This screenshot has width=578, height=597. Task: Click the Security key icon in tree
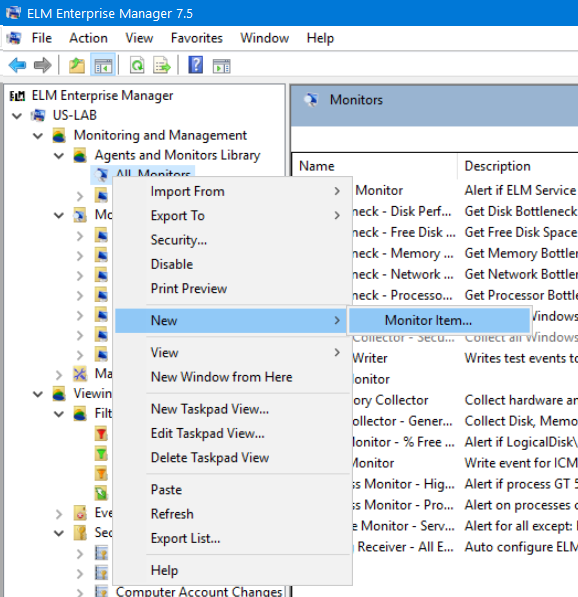(x=80, y=533)
